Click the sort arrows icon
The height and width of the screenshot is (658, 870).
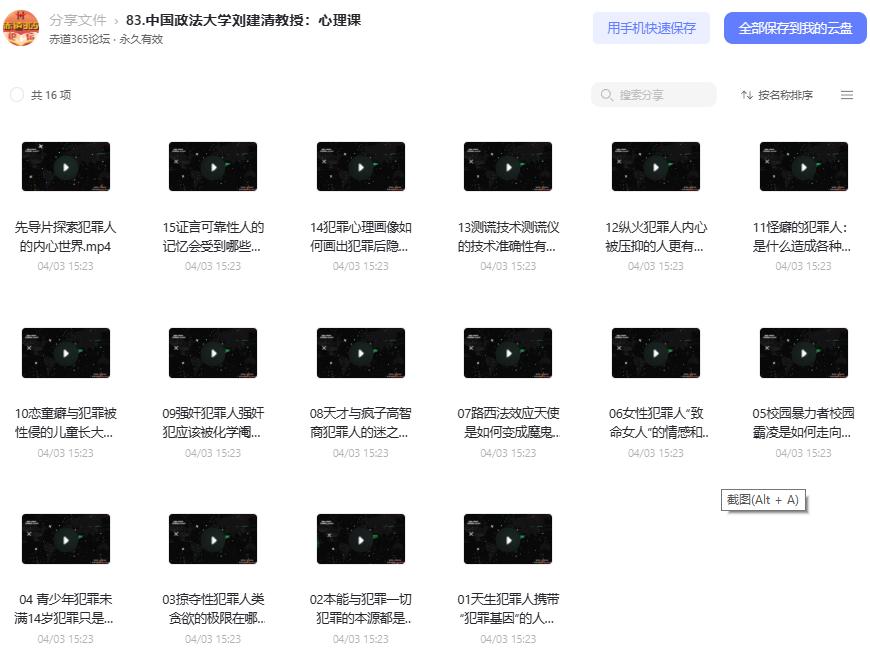tap(747, 95)
